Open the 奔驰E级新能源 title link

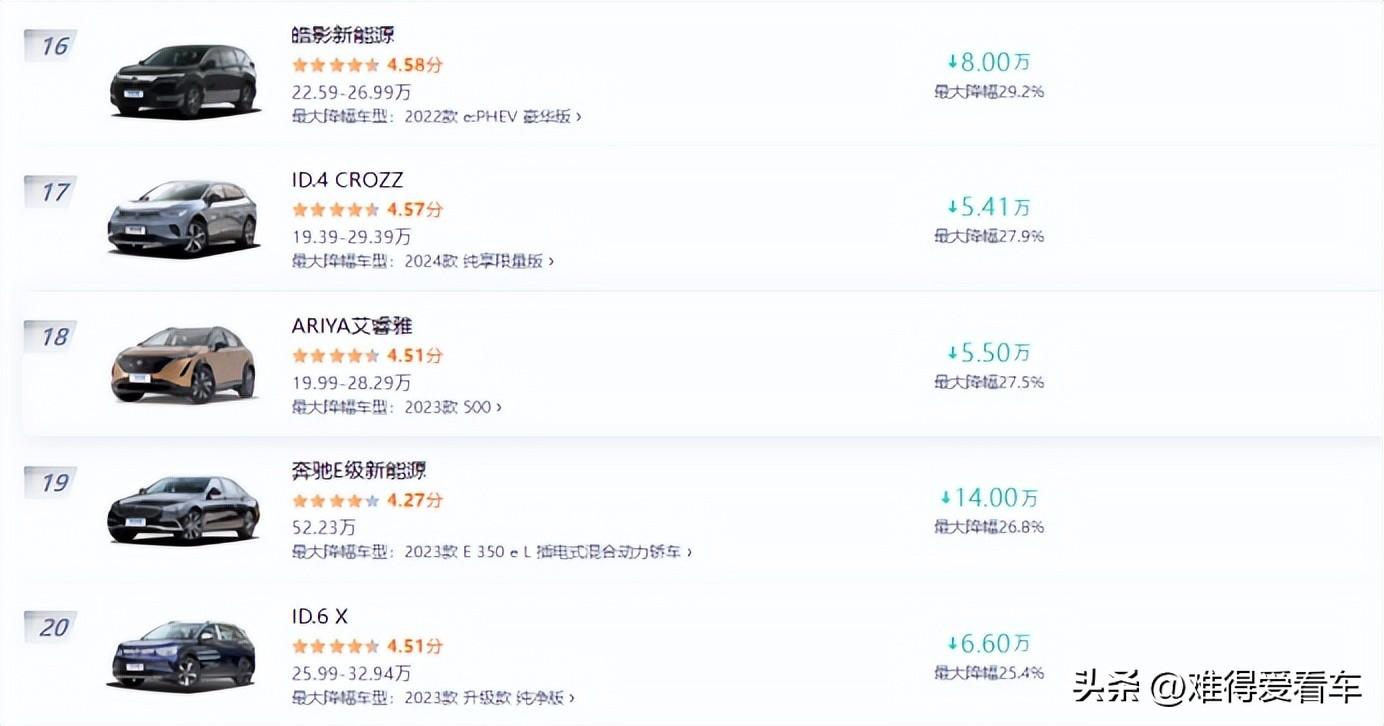click(359, 470)
